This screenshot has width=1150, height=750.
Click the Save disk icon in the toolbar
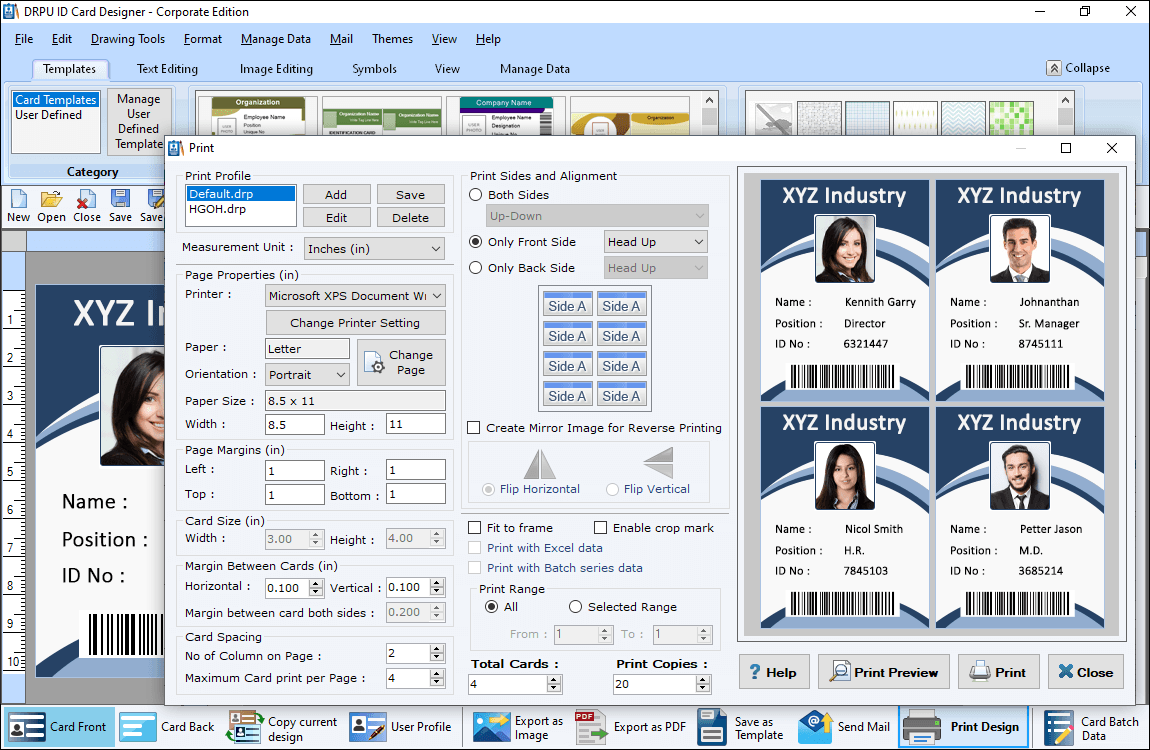pos(120,205)
